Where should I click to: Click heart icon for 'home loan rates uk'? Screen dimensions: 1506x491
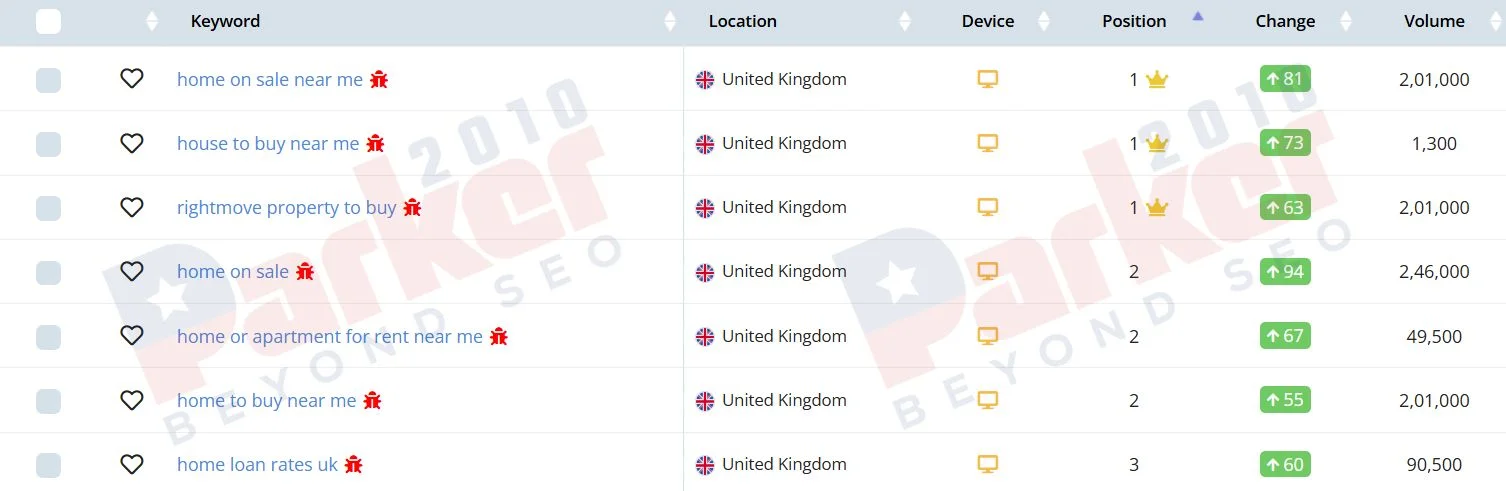[x=131, y=464]
